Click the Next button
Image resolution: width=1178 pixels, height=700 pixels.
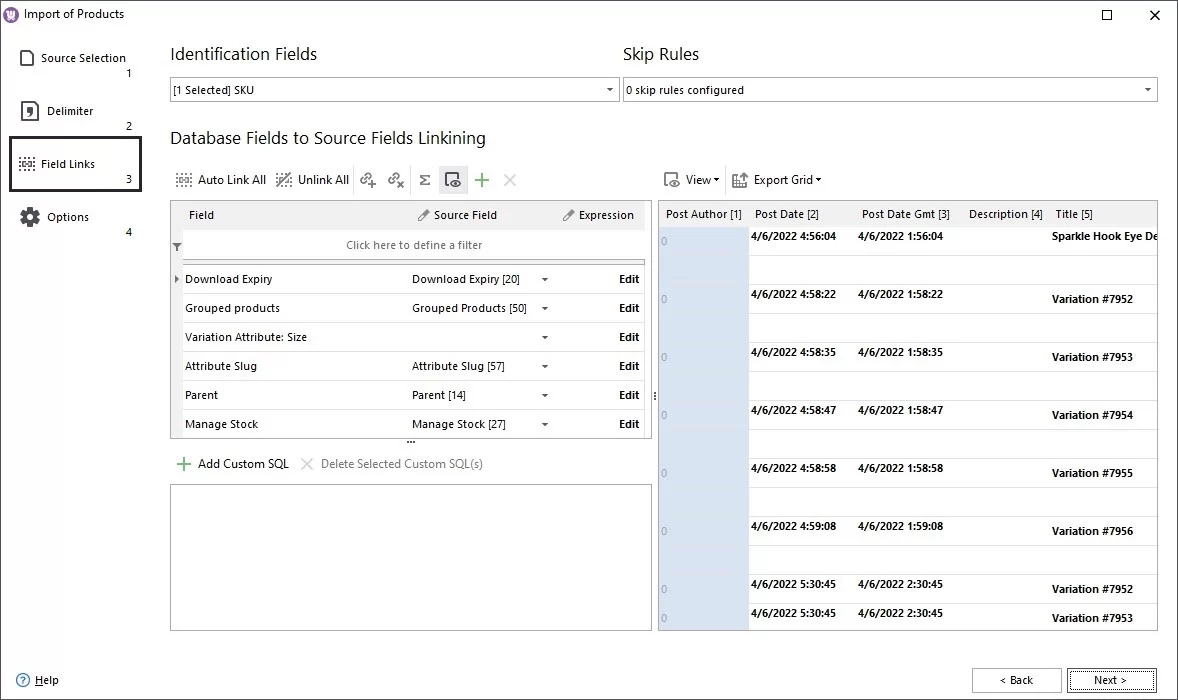(x=1111, y=680)
